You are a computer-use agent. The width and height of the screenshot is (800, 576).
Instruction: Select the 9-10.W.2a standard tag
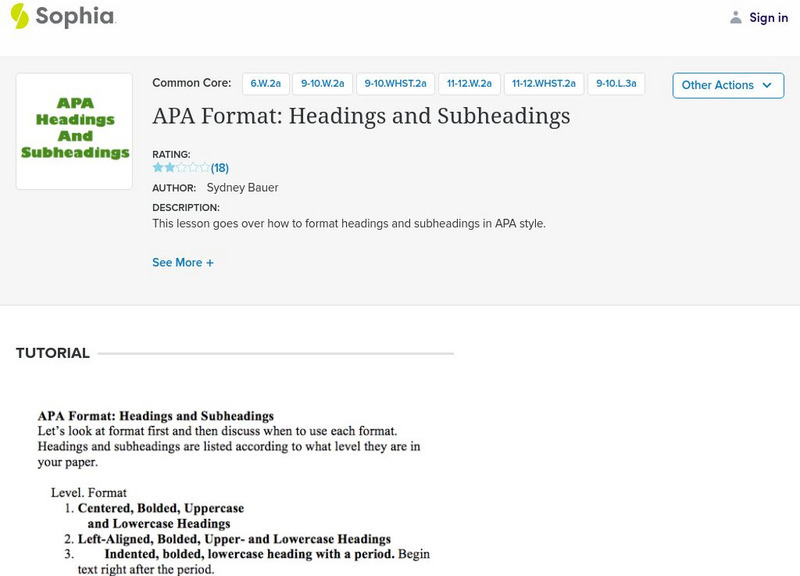pyautogui.click(x=323, y=85)
